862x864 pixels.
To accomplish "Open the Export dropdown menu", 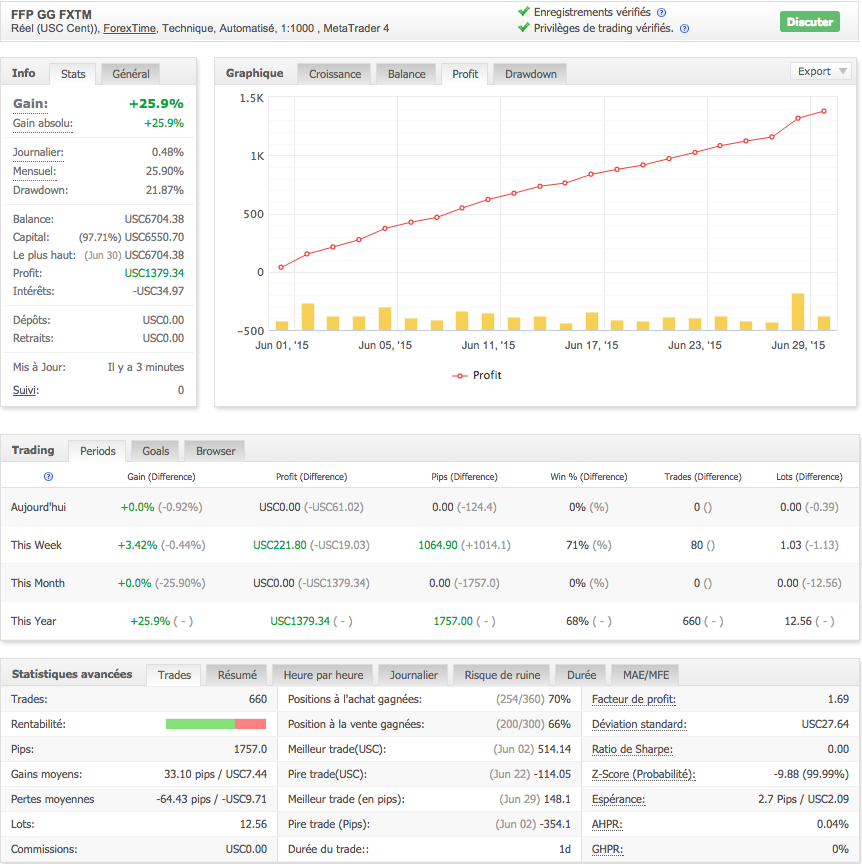I will point(822,71).
